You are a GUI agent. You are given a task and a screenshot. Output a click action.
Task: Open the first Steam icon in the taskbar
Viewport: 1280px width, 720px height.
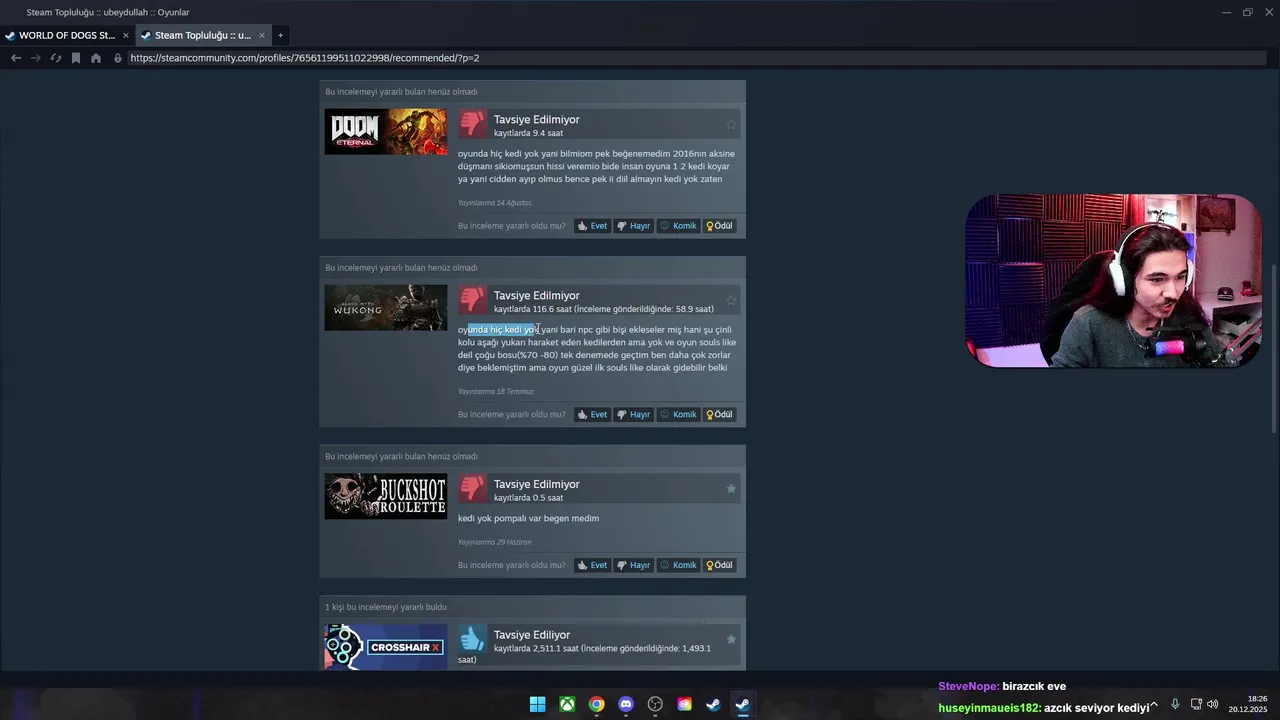713,704
